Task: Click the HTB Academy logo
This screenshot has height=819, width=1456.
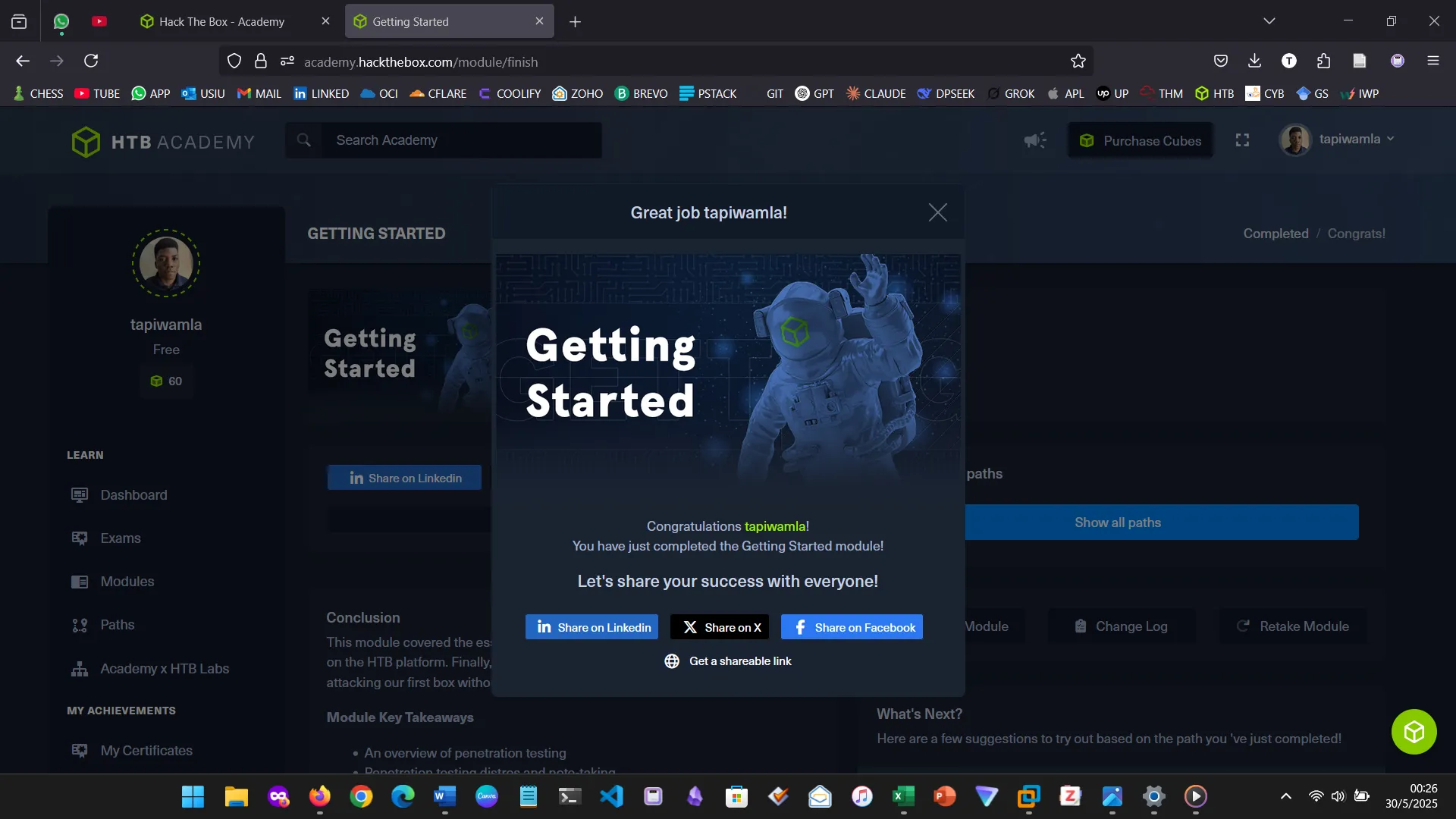Action: (x=162, y=141)
